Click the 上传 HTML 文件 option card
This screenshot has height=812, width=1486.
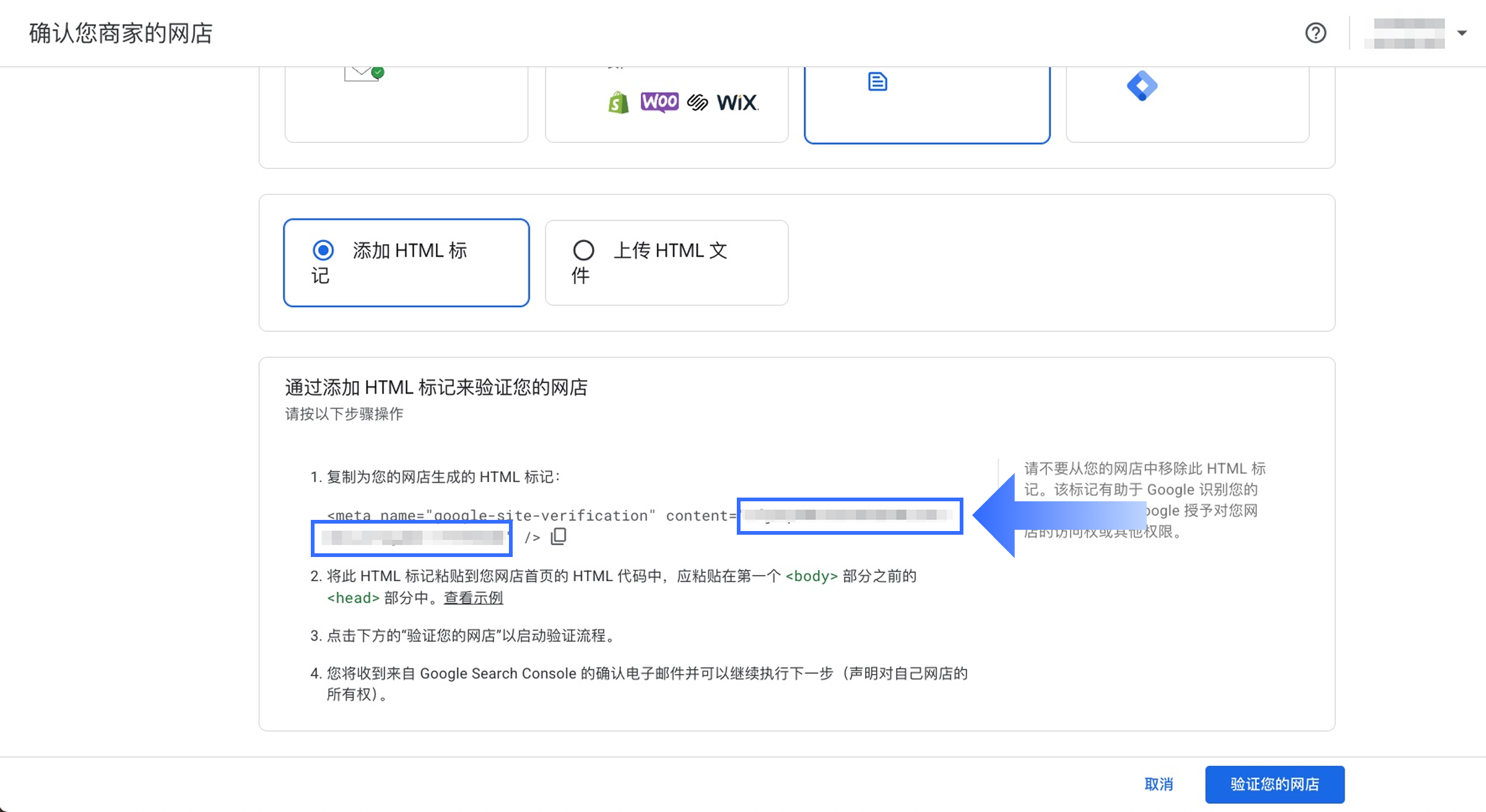(666, 262)
